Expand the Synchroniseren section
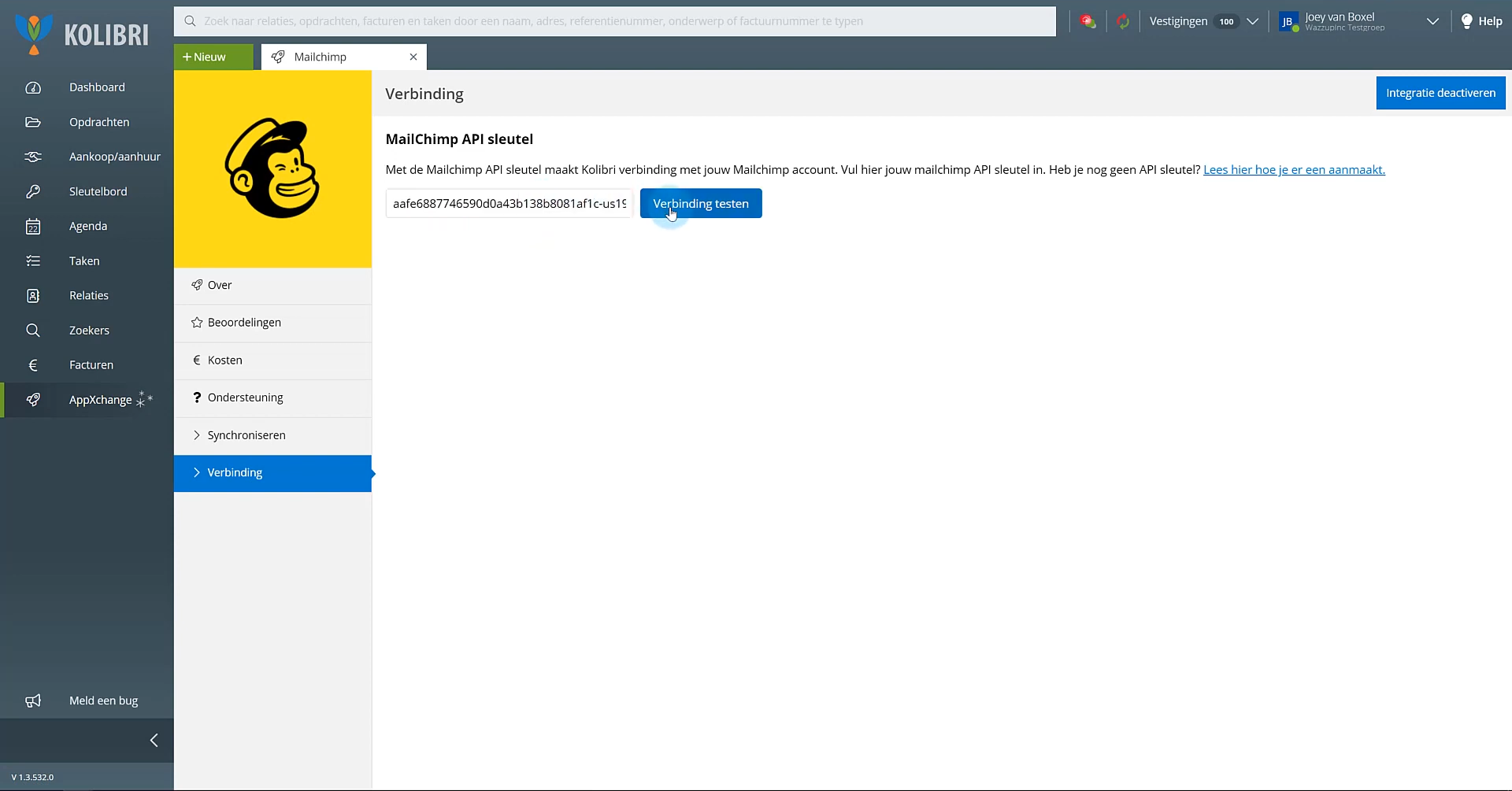 click(x=272, y=435)
